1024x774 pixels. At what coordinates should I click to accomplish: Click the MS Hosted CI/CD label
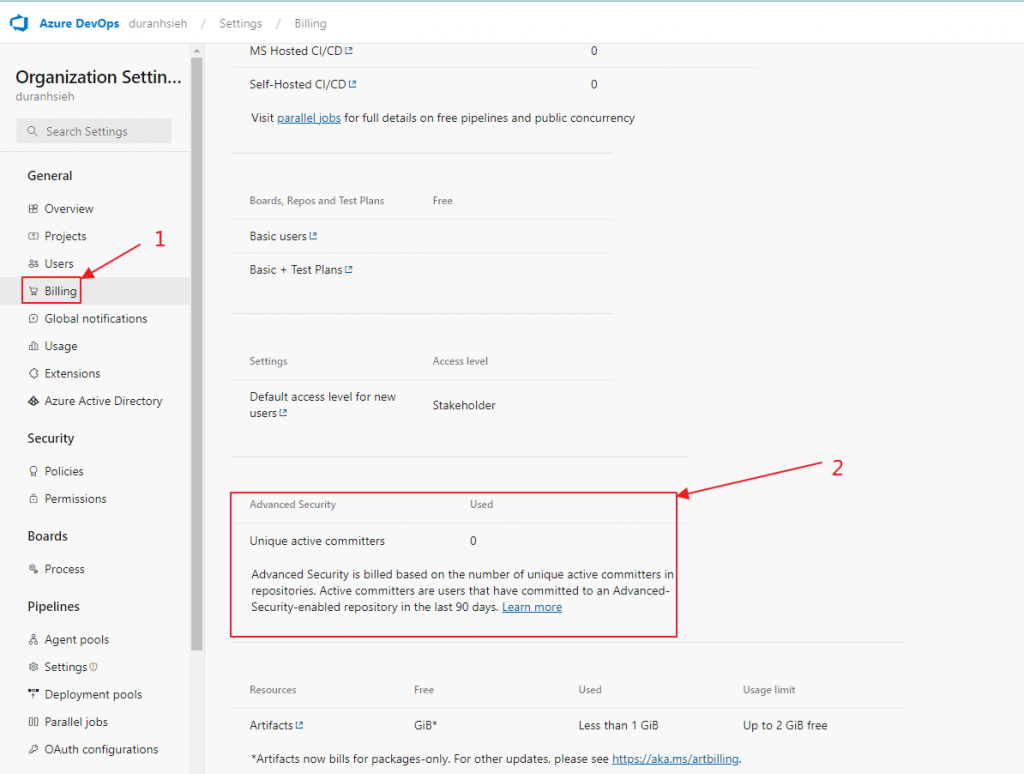(x=296, y=51)
